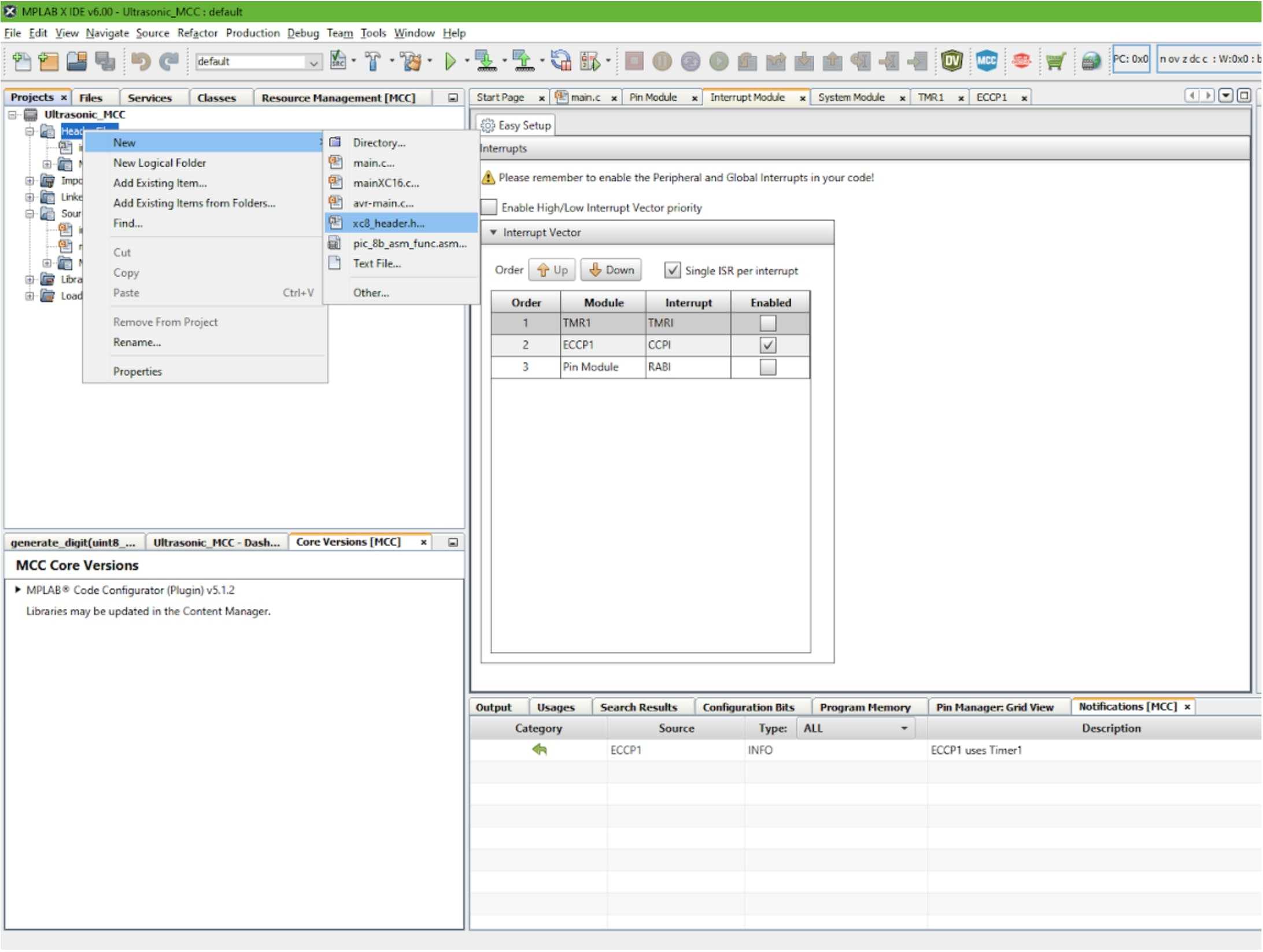Click the Build Project hammer icon
The height and width of the screenshot is (952, 1263).
click(373, 60)
